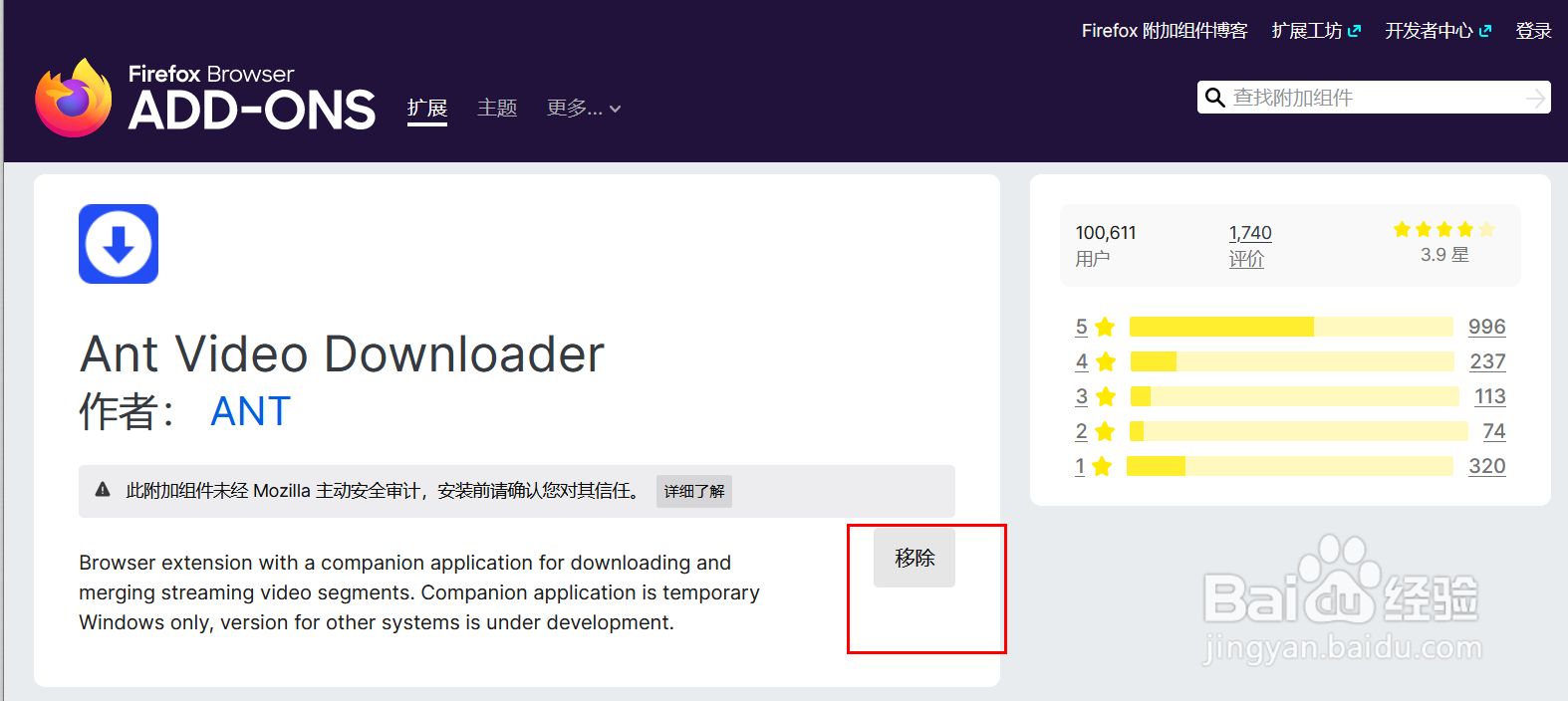Click 登录 to sign in
The width and height of the screenshot is (1568, 701).
point(1533,31)
